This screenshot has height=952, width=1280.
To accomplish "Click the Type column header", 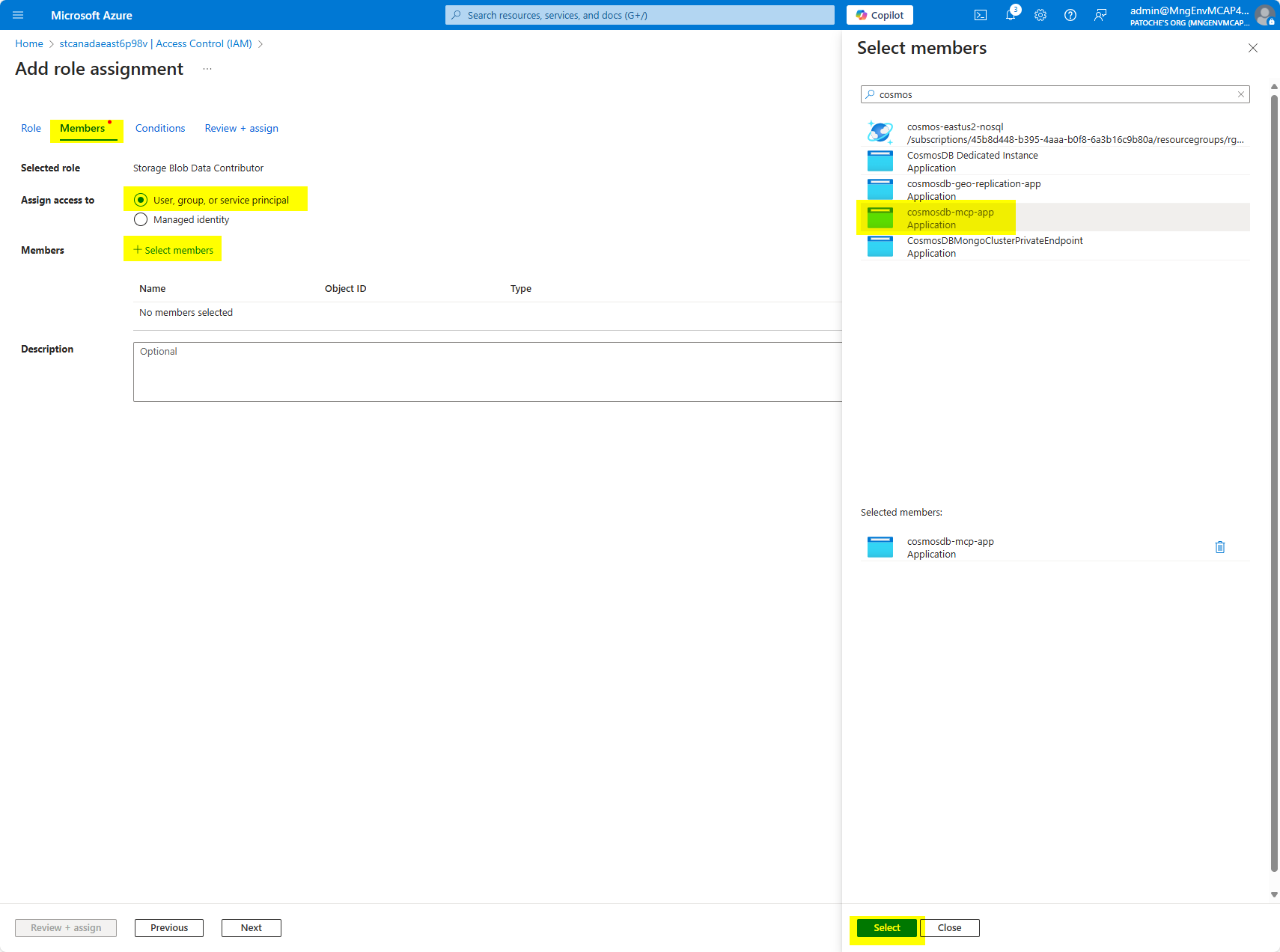I will coord(521,288).
